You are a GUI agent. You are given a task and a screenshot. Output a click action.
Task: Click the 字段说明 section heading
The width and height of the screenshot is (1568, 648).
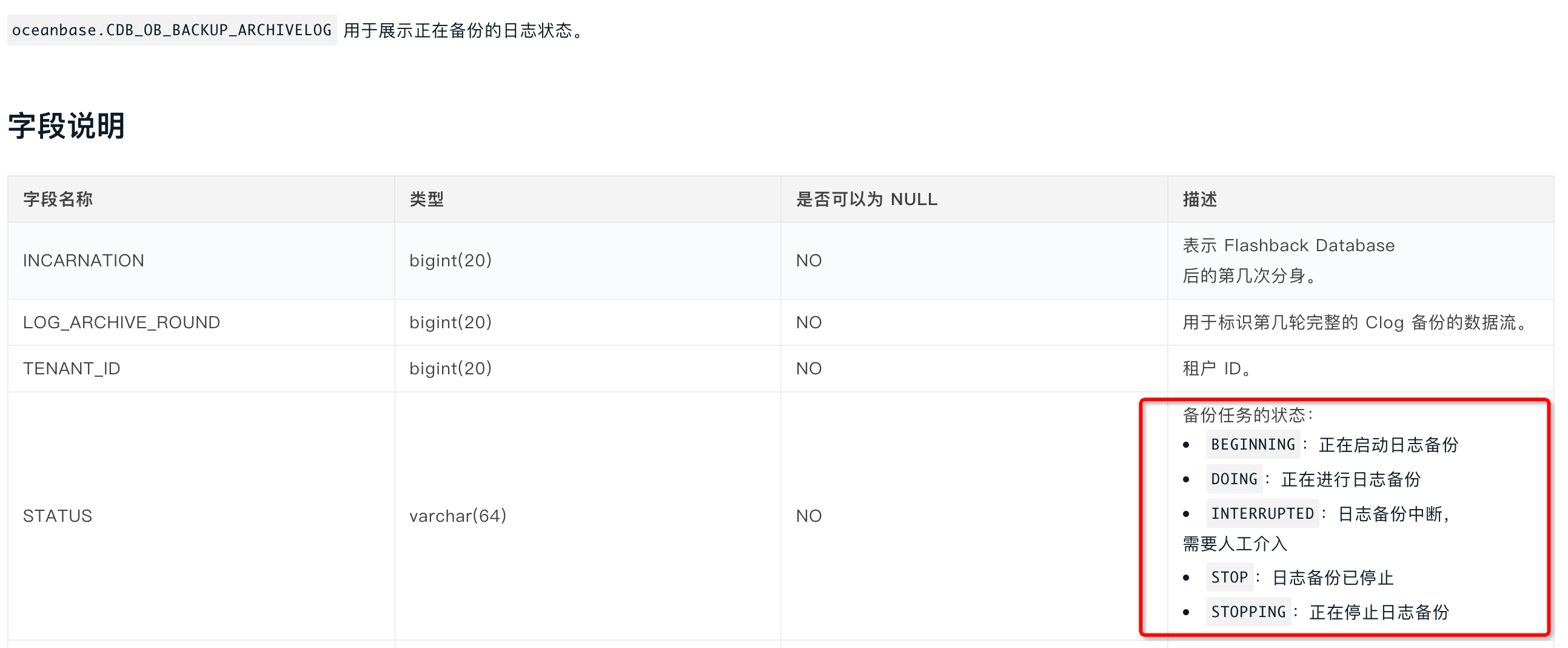click(x=66, y=126)
